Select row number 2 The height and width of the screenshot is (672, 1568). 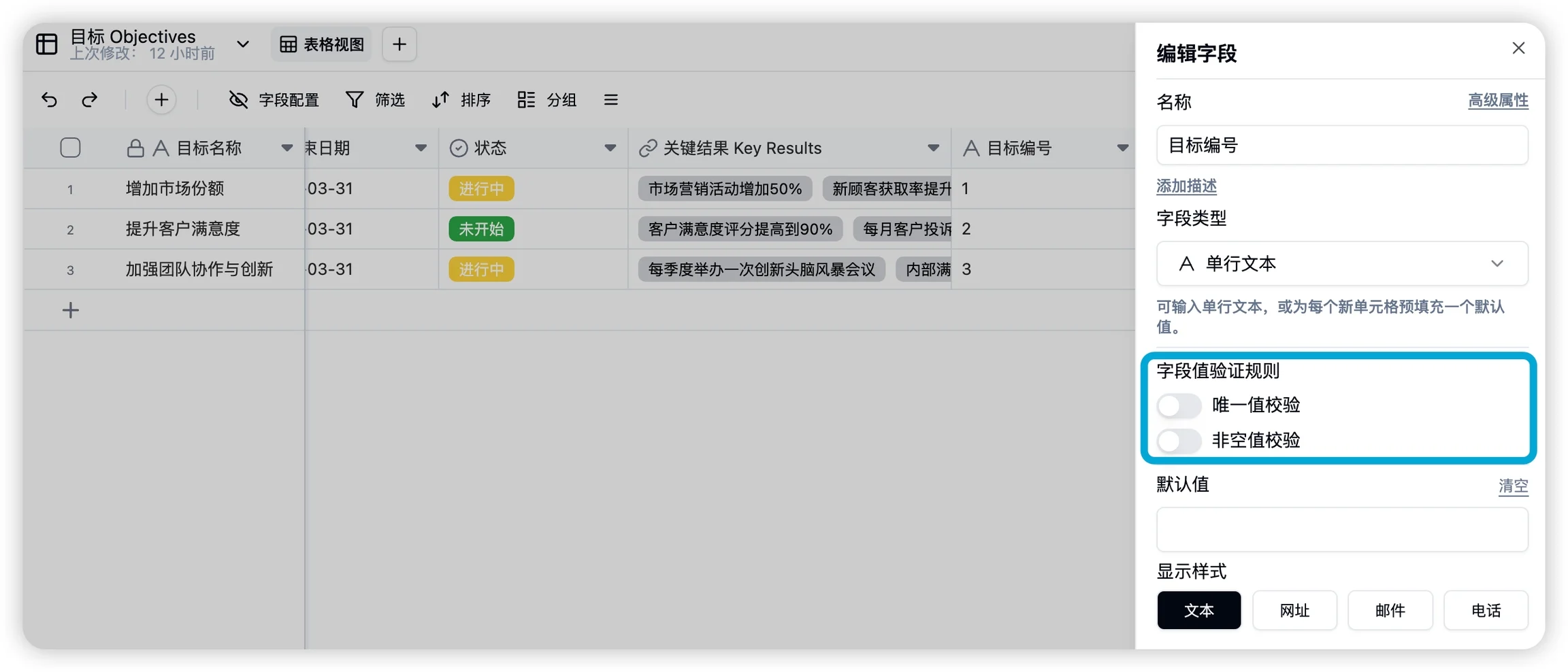(70, 230)
